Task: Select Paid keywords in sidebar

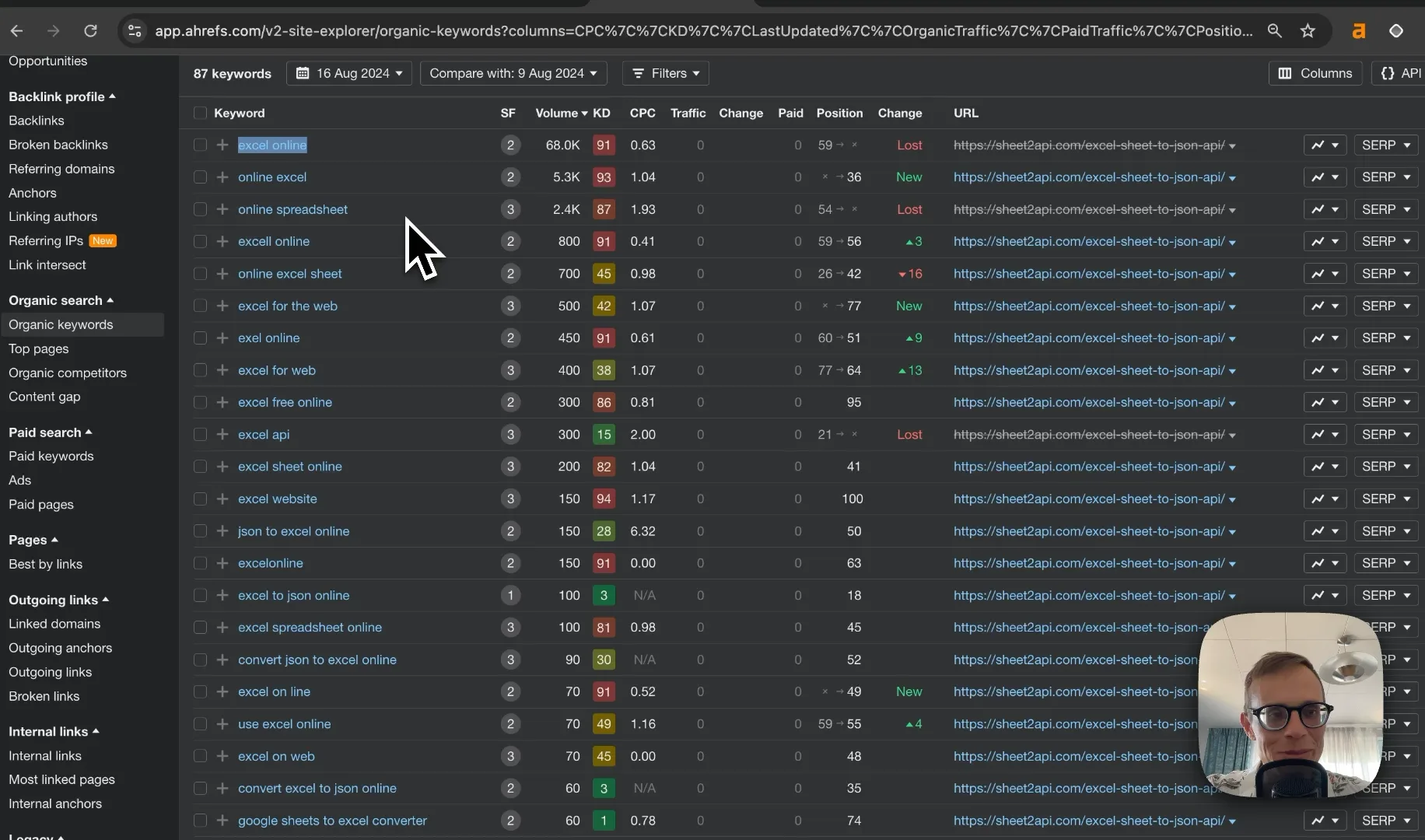Action: pyautogui.click(x=51, y=456)
